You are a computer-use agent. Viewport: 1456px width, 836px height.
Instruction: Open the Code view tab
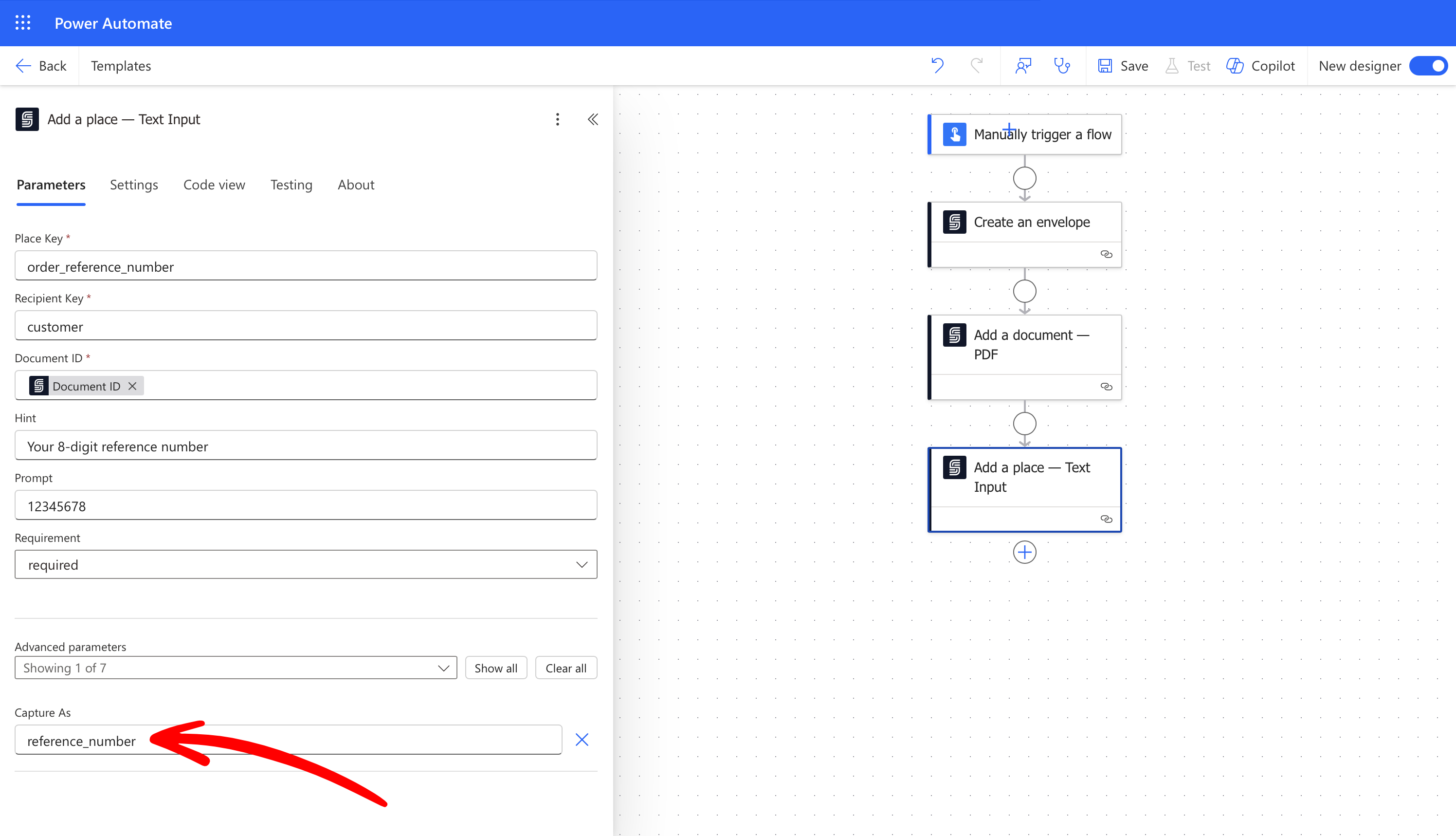pos(214,185)
